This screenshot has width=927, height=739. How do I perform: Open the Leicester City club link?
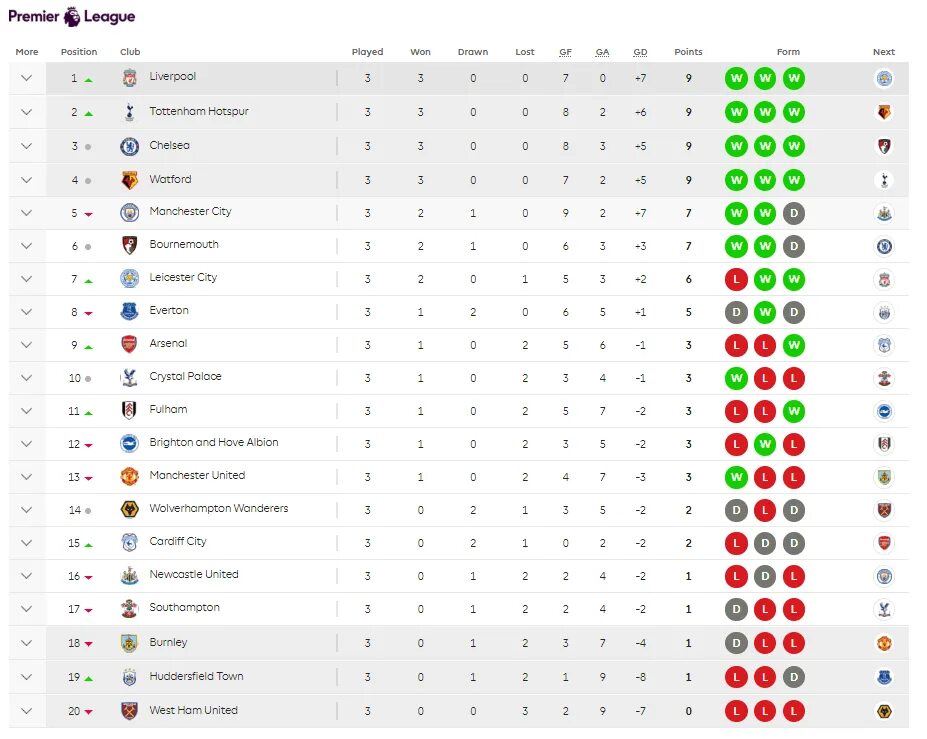(x=183, y=278)
